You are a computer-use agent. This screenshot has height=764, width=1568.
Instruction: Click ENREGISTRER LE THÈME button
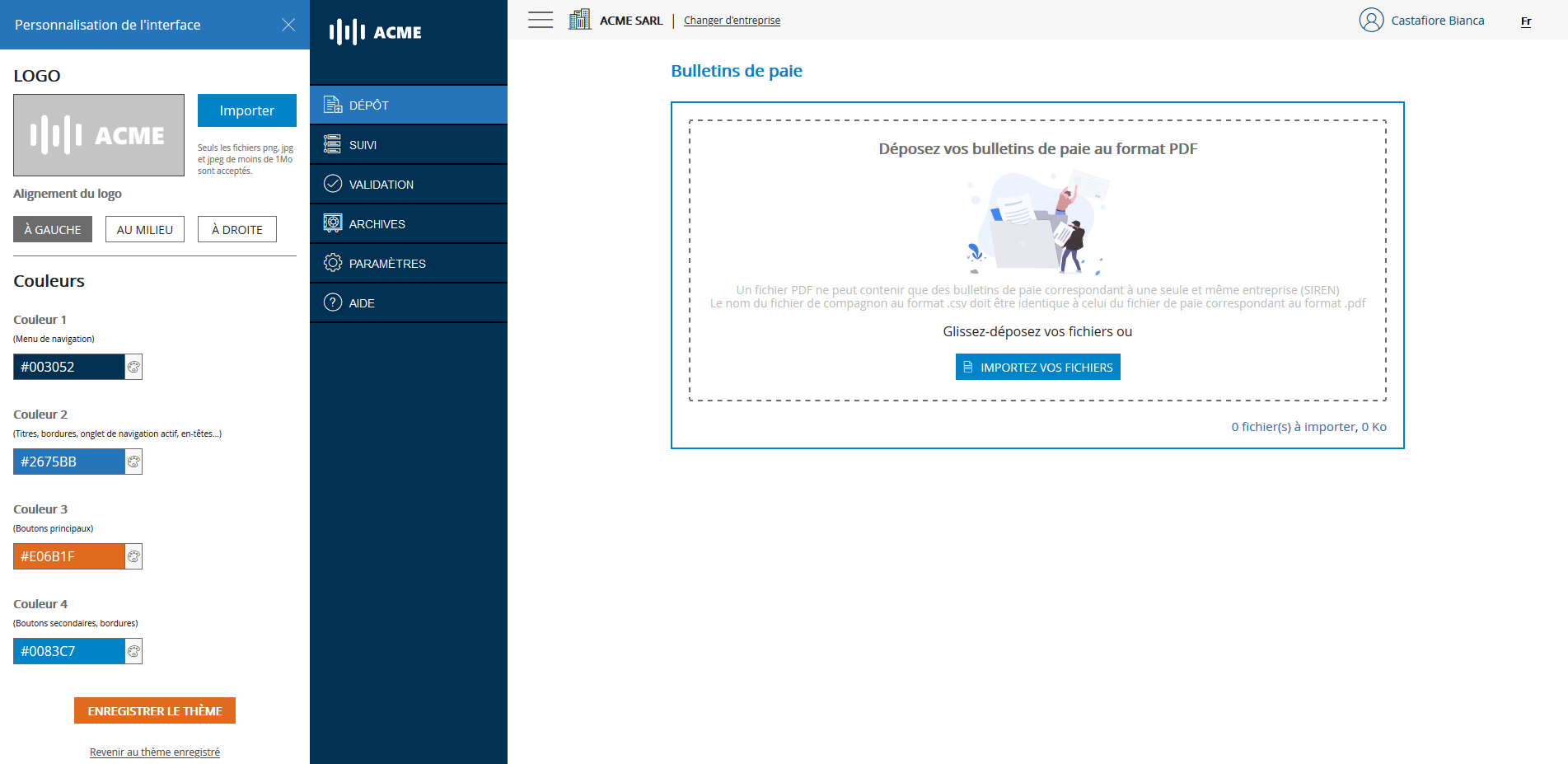click(x=154, y=710)
